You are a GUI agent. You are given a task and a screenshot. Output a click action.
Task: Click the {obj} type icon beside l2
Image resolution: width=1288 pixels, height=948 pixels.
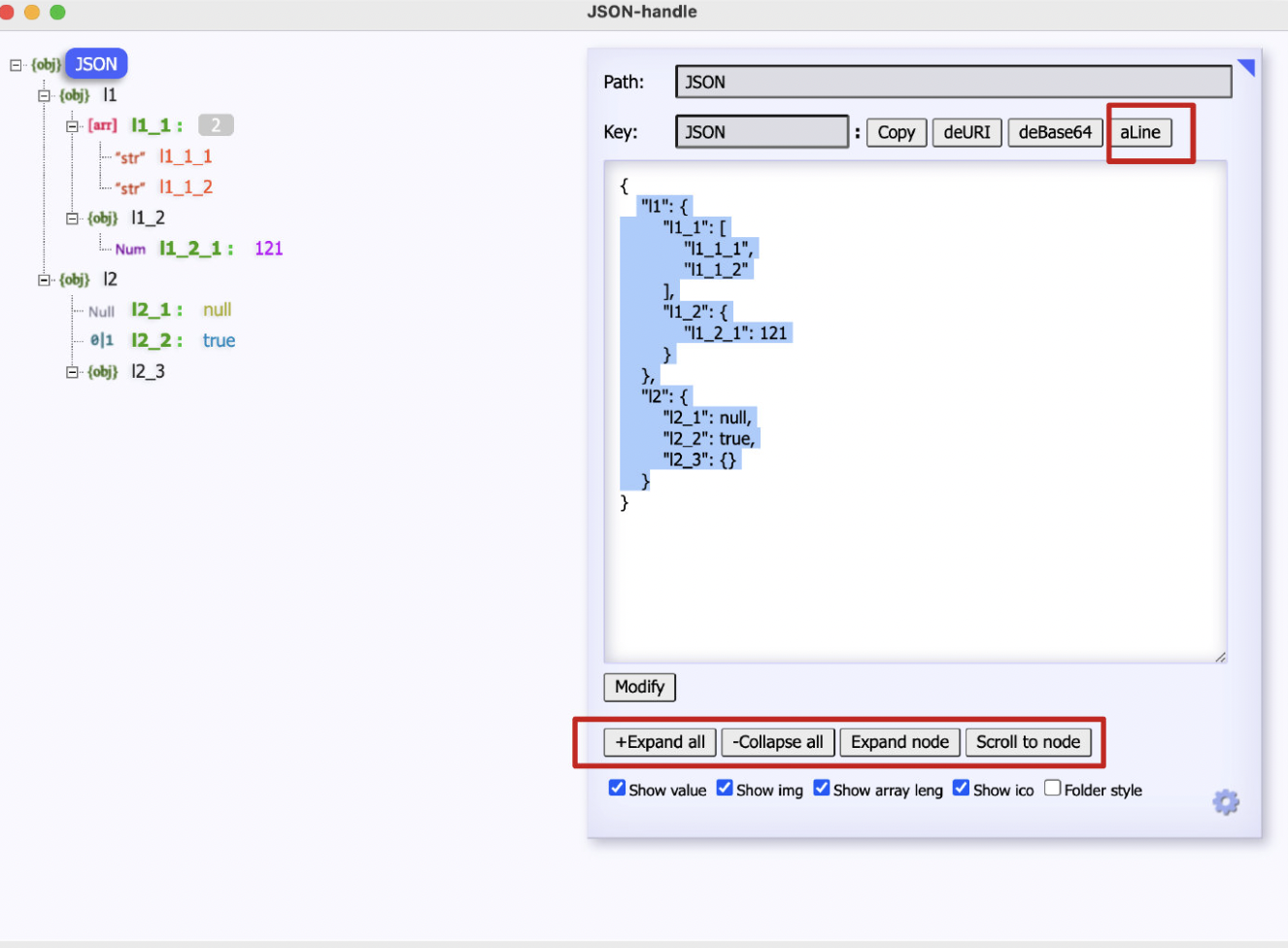pyautogui.click(x=74, y=280)
